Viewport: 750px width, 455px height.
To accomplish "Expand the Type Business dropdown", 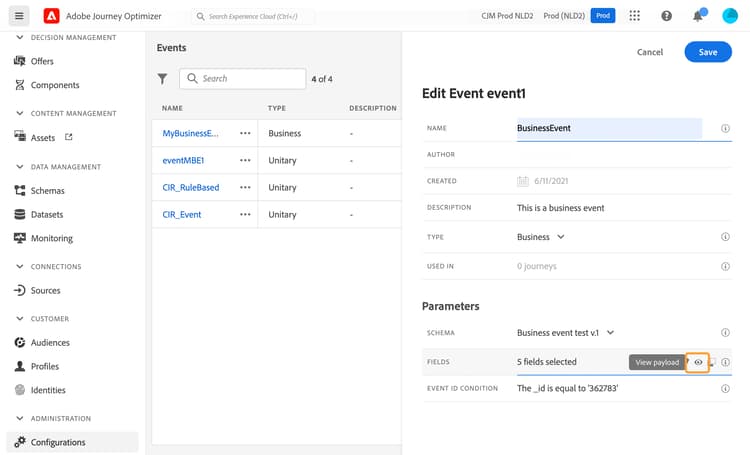I will 560,237.
